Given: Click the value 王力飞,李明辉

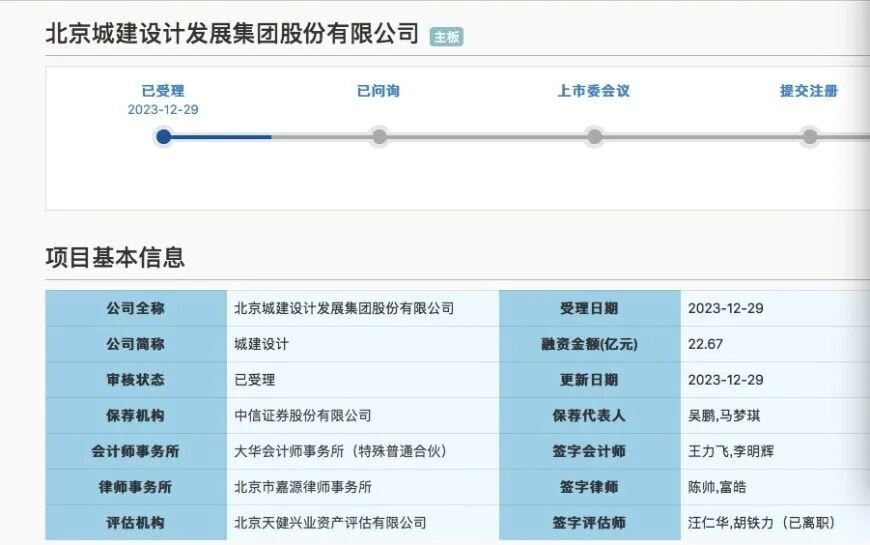Looking at the screenshot, I should 731,451.
